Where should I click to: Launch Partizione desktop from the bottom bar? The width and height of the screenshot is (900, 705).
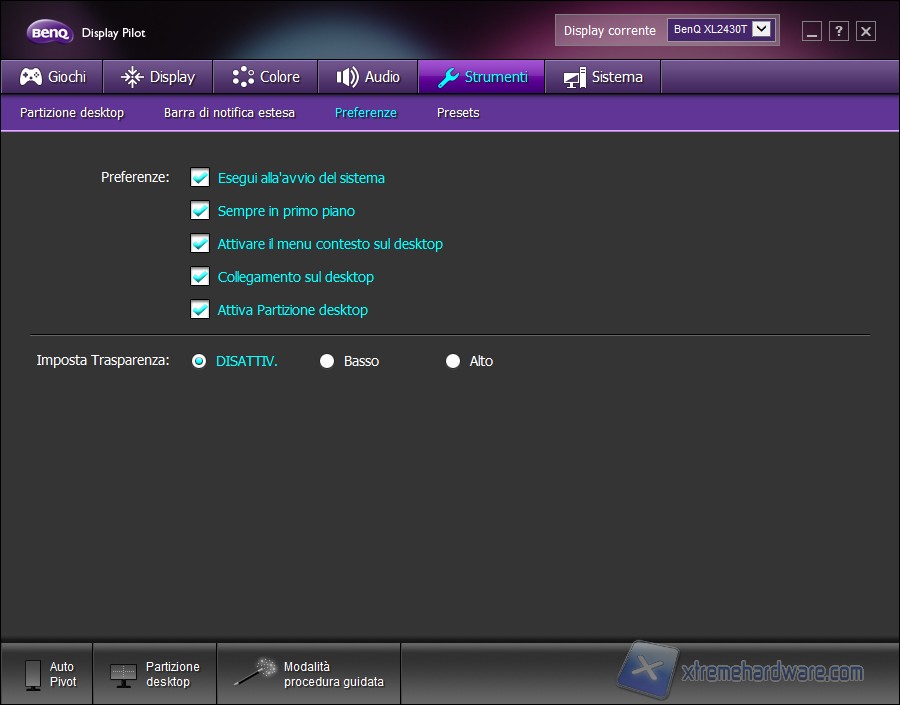pyautogui.click(x=155, y=674)
